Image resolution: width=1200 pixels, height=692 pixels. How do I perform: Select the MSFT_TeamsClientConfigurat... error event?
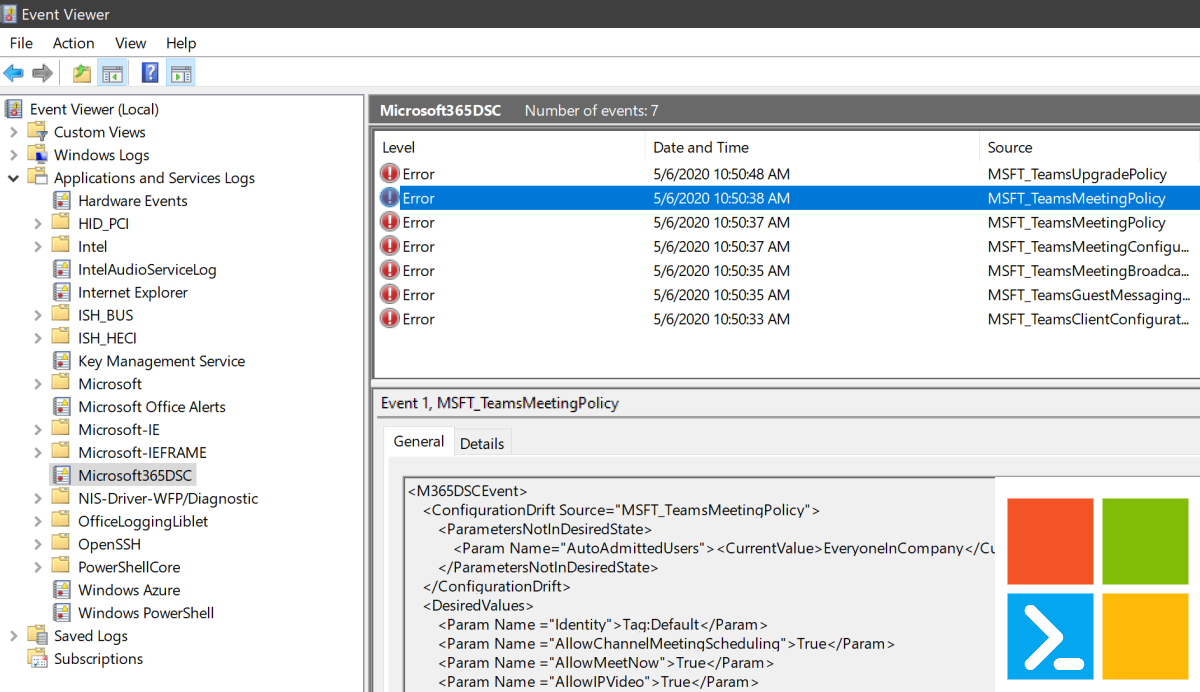(786, 319)
